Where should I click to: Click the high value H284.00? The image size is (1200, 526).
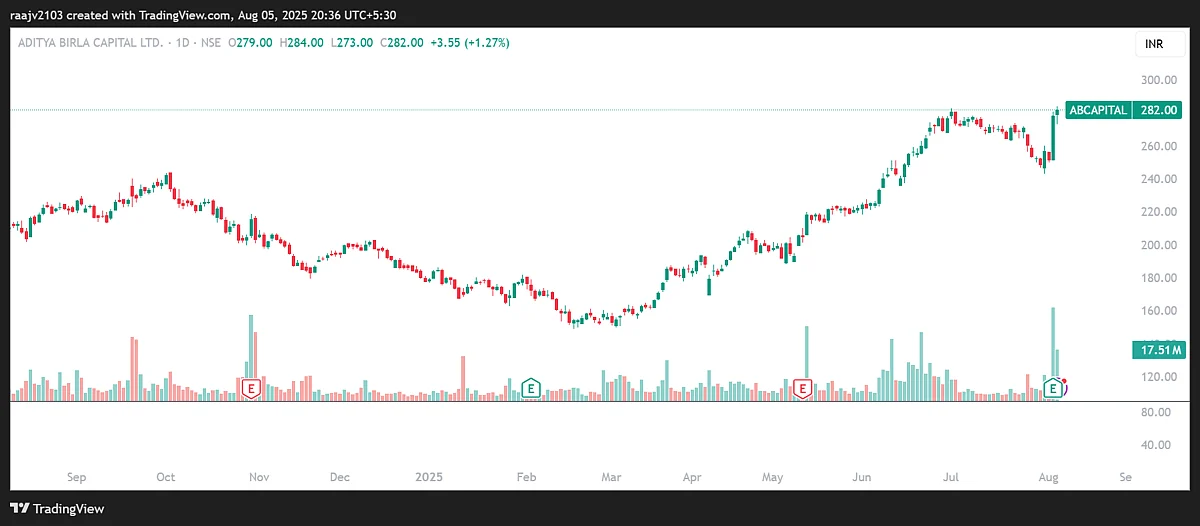point(303,43)
